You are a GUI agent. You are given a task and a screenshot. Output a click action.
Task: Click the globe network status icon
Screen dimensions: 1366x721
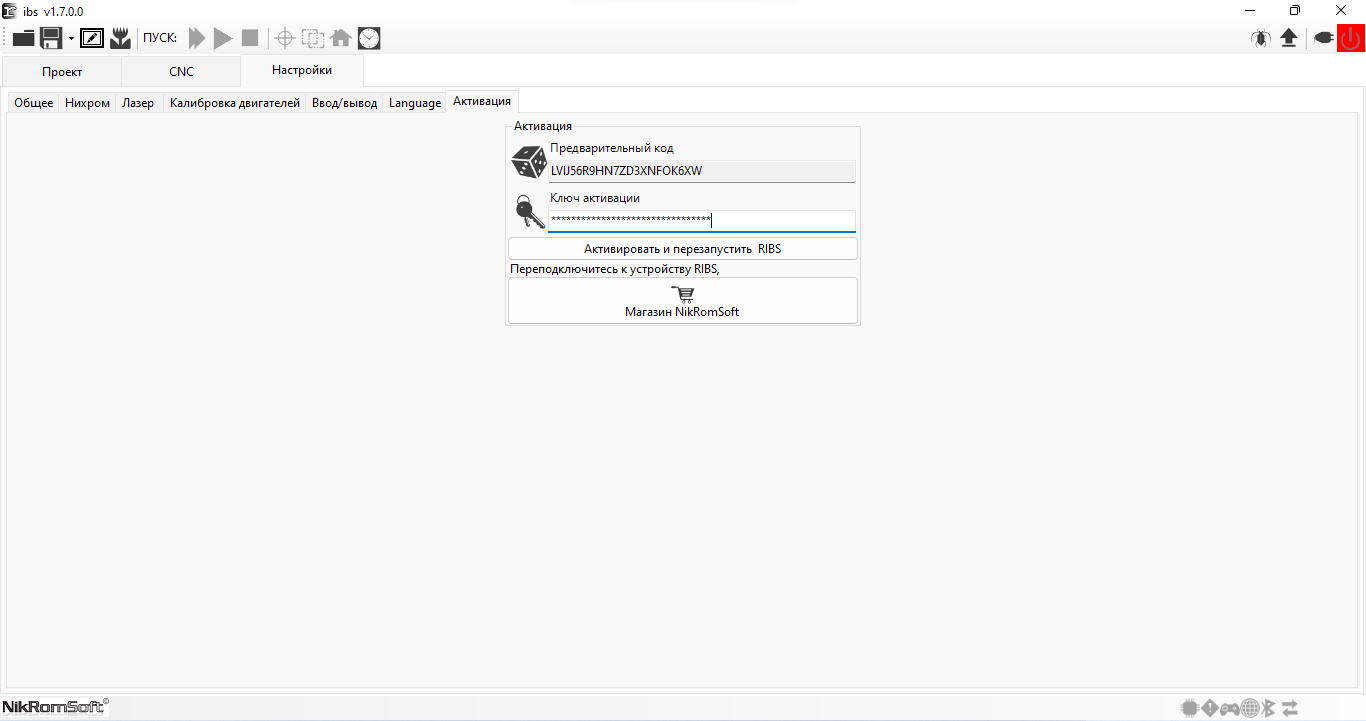click(x=1248, y=708)
